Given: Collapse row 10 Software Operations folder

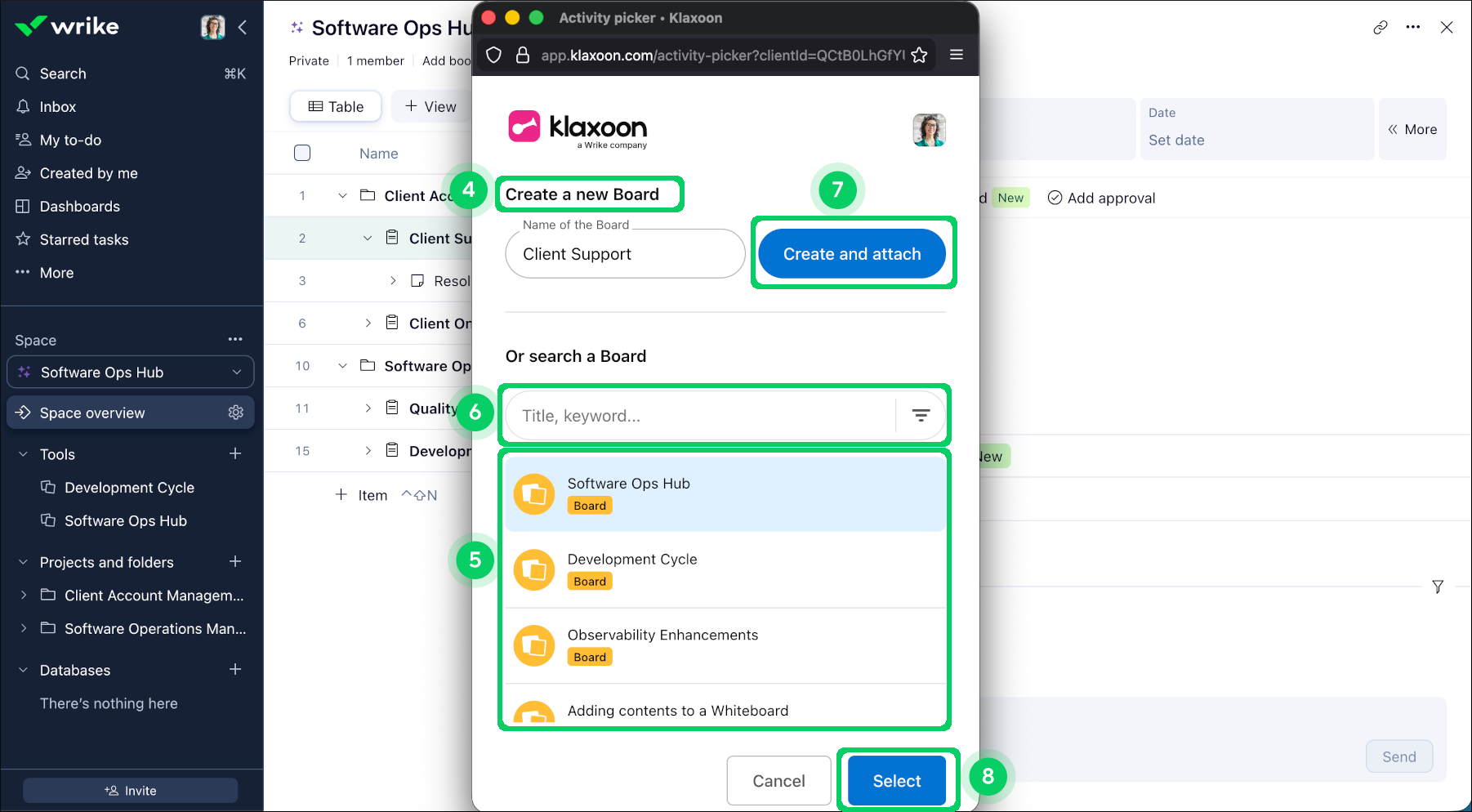Looking at the screenshot, I should [x=342, y=366].
